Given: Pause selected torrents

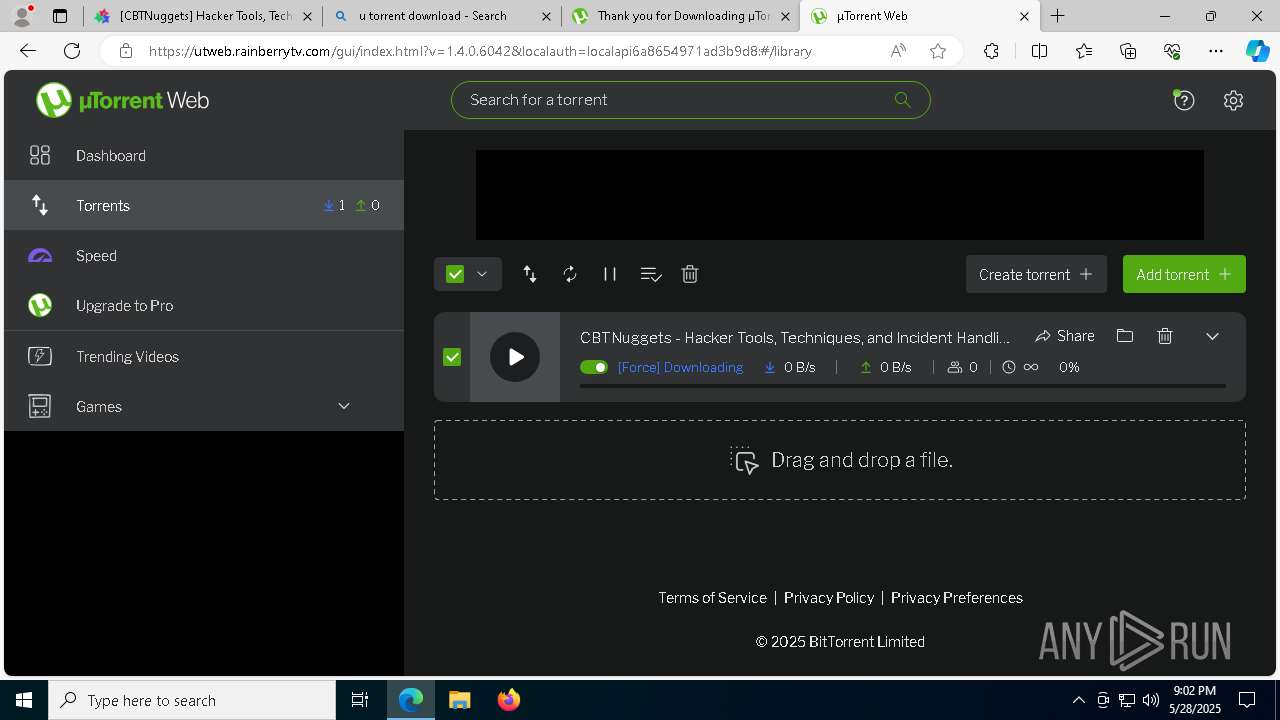Looking at the screenshot, I should click(610, 274).
